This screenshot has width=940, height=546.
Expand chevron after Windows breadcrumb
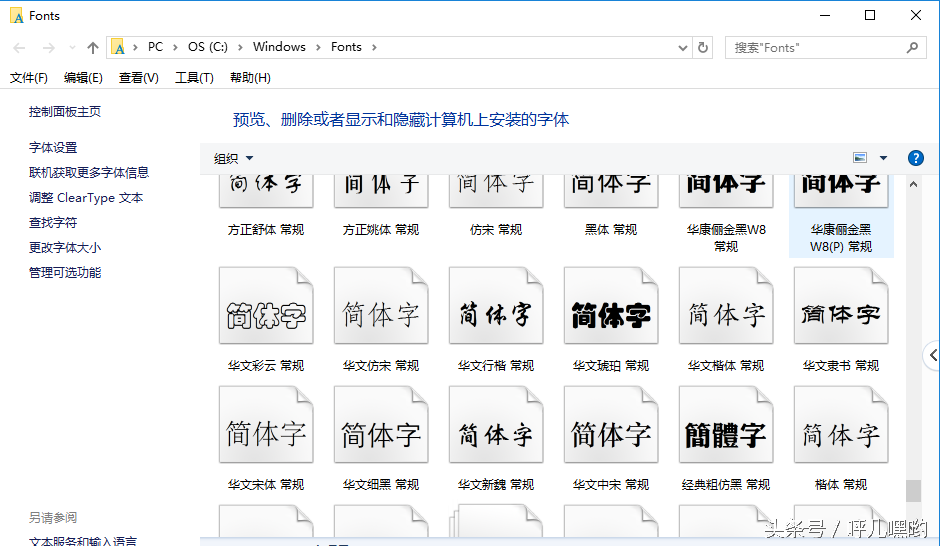pyautogui.click(x=318, y=47)
